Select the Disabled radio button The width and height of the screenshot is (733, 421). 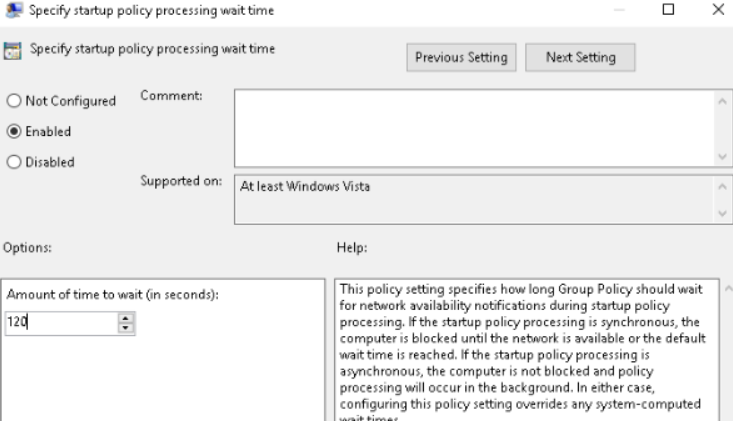(x=14, y=162)
